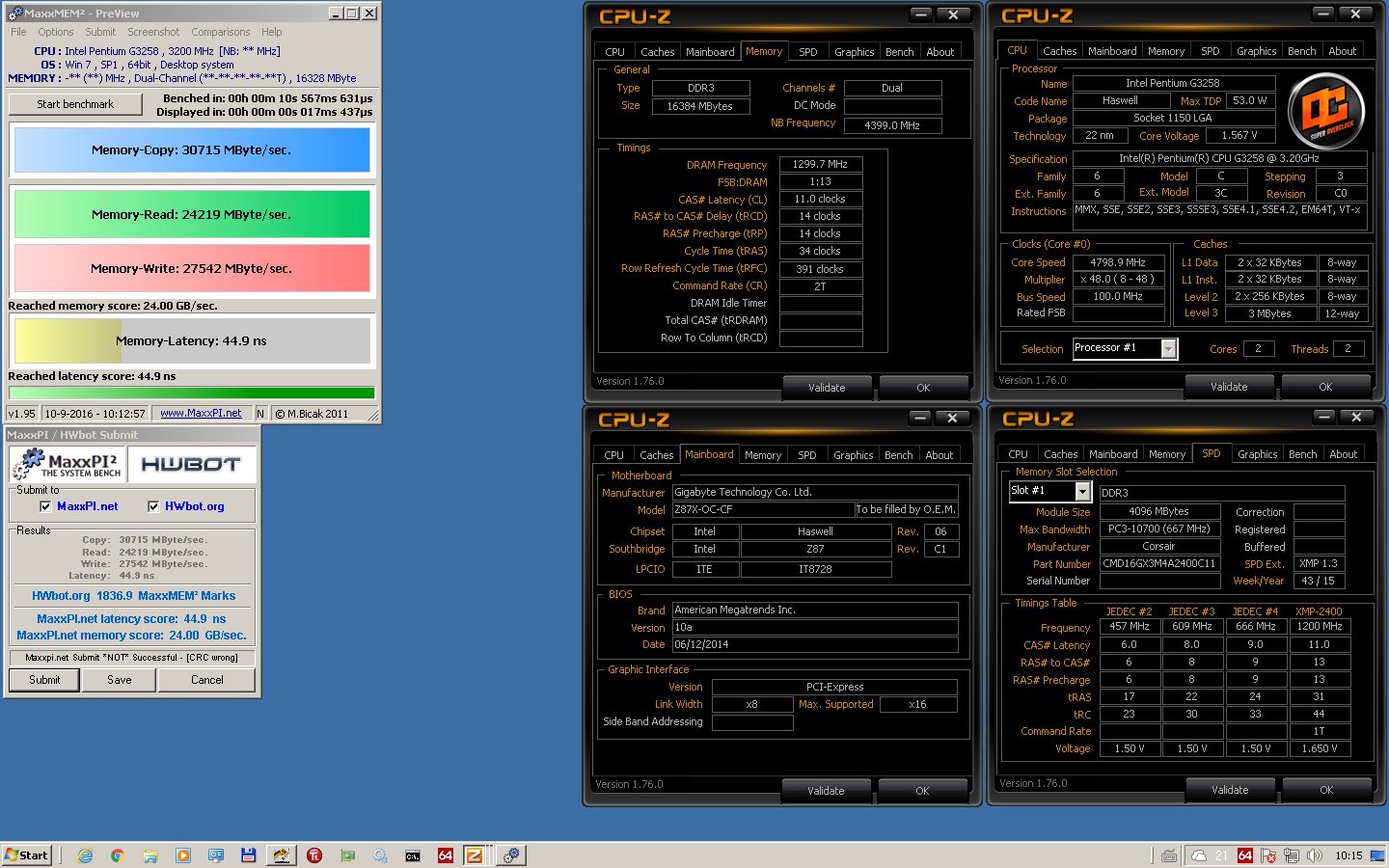
Task: Uncheck the MaxxPI.net submit checkbox
Action: tap(45, 506)
